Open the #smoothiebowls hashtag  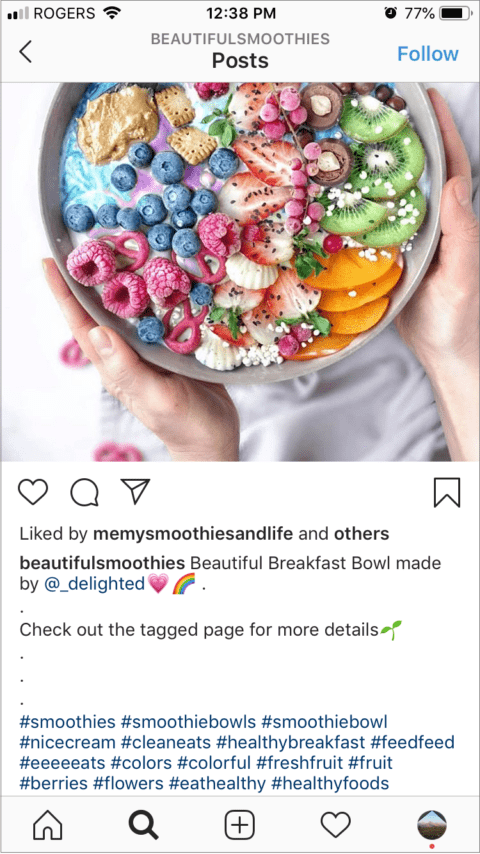coord(189,722)
